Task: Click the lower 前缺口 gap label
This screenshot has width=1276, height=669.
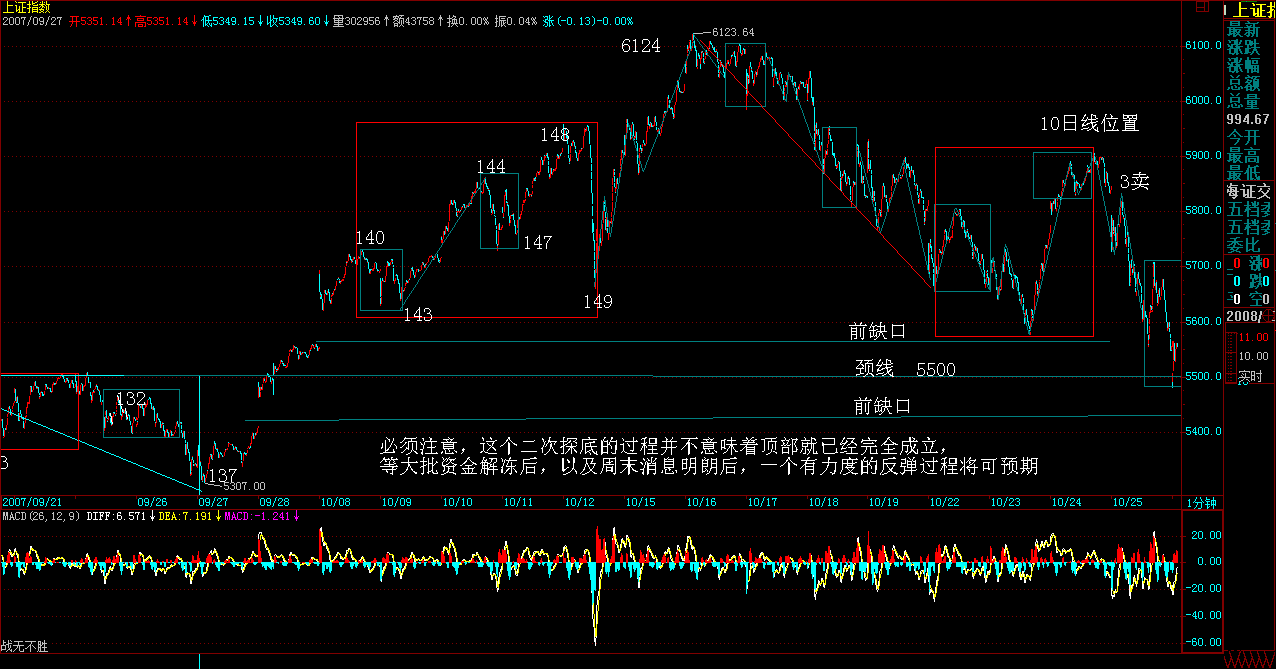Action: [882, 405]
